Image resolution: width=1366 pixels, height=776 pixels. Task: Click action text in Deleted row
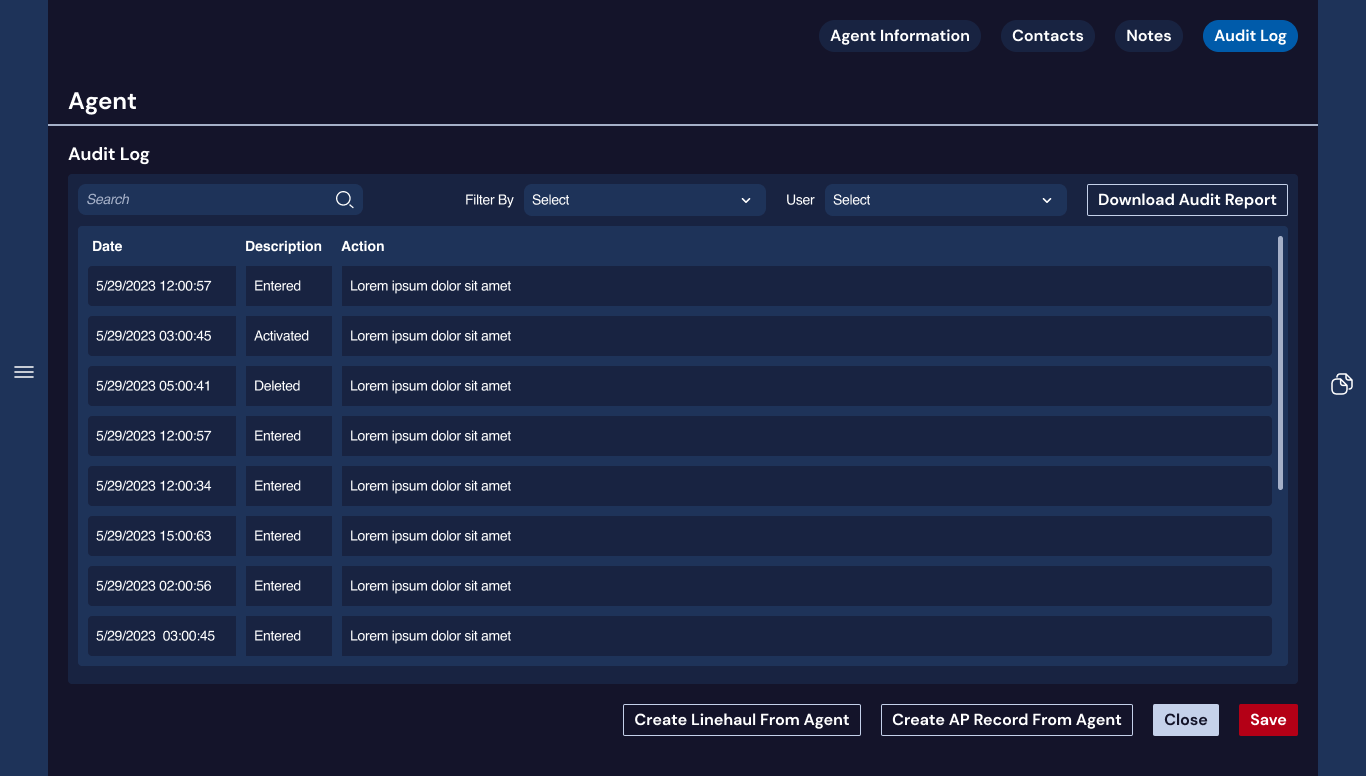click(430, 386)
